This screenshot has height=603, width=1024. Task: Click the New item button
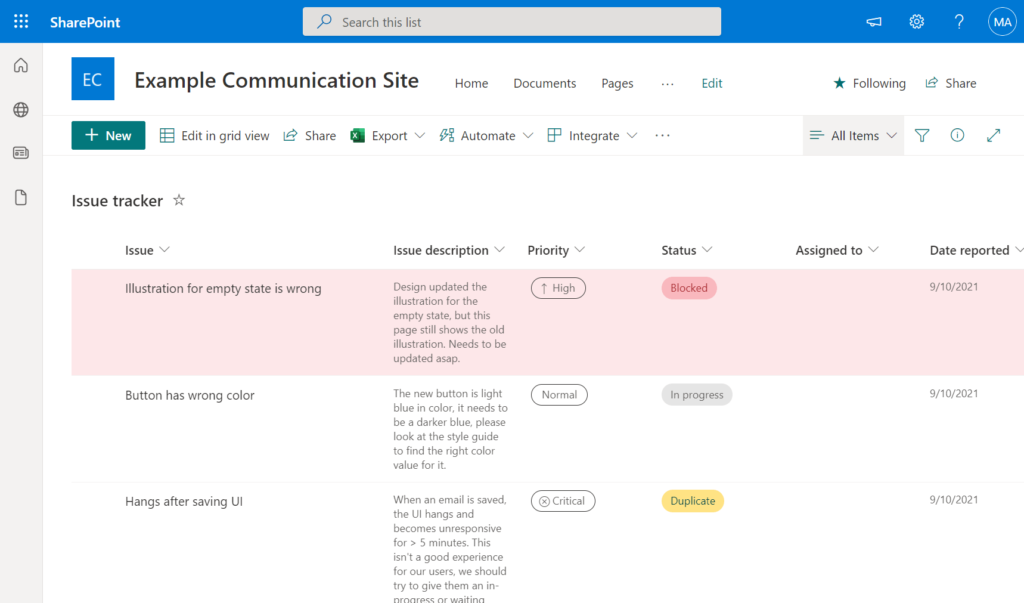[x=108, y=135]
